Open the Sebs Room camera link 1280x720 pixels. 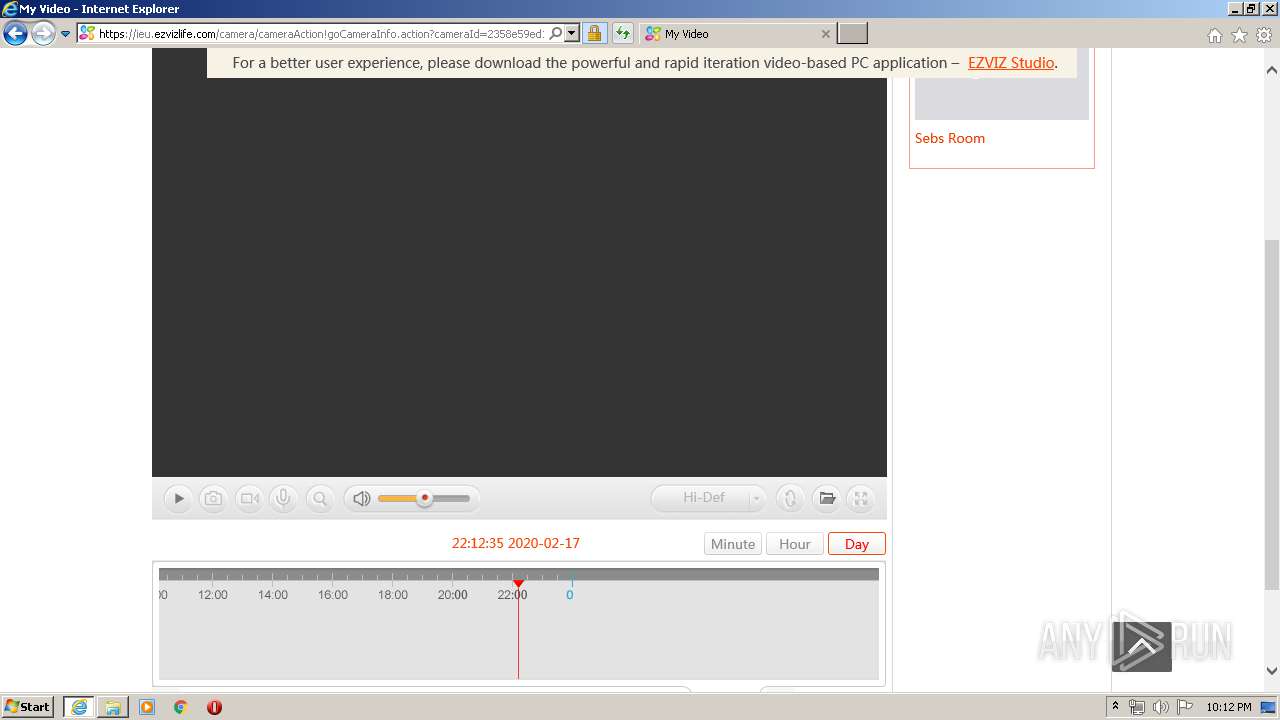[x=950, y=138]
